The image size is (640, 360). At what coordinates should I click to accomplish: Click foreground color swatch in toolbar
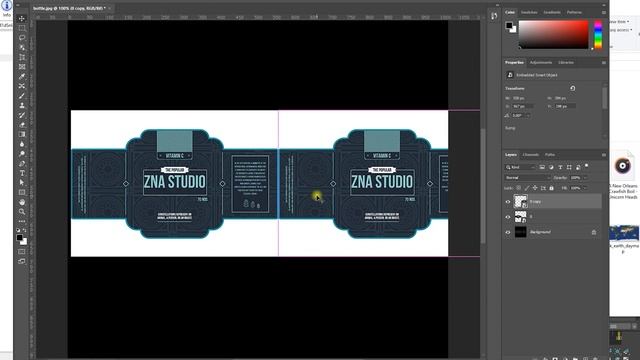click(19, 237)
